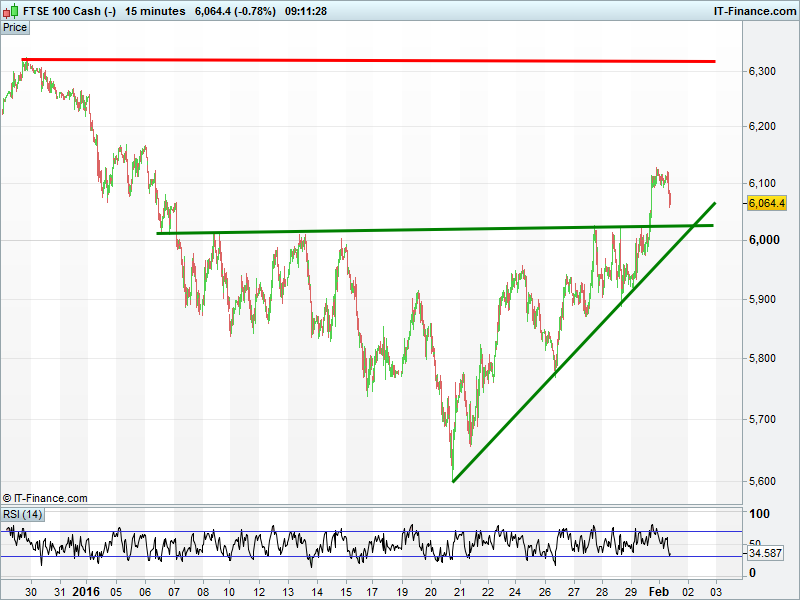Click the 6,300 level on price axis

[x=763, y=71]
